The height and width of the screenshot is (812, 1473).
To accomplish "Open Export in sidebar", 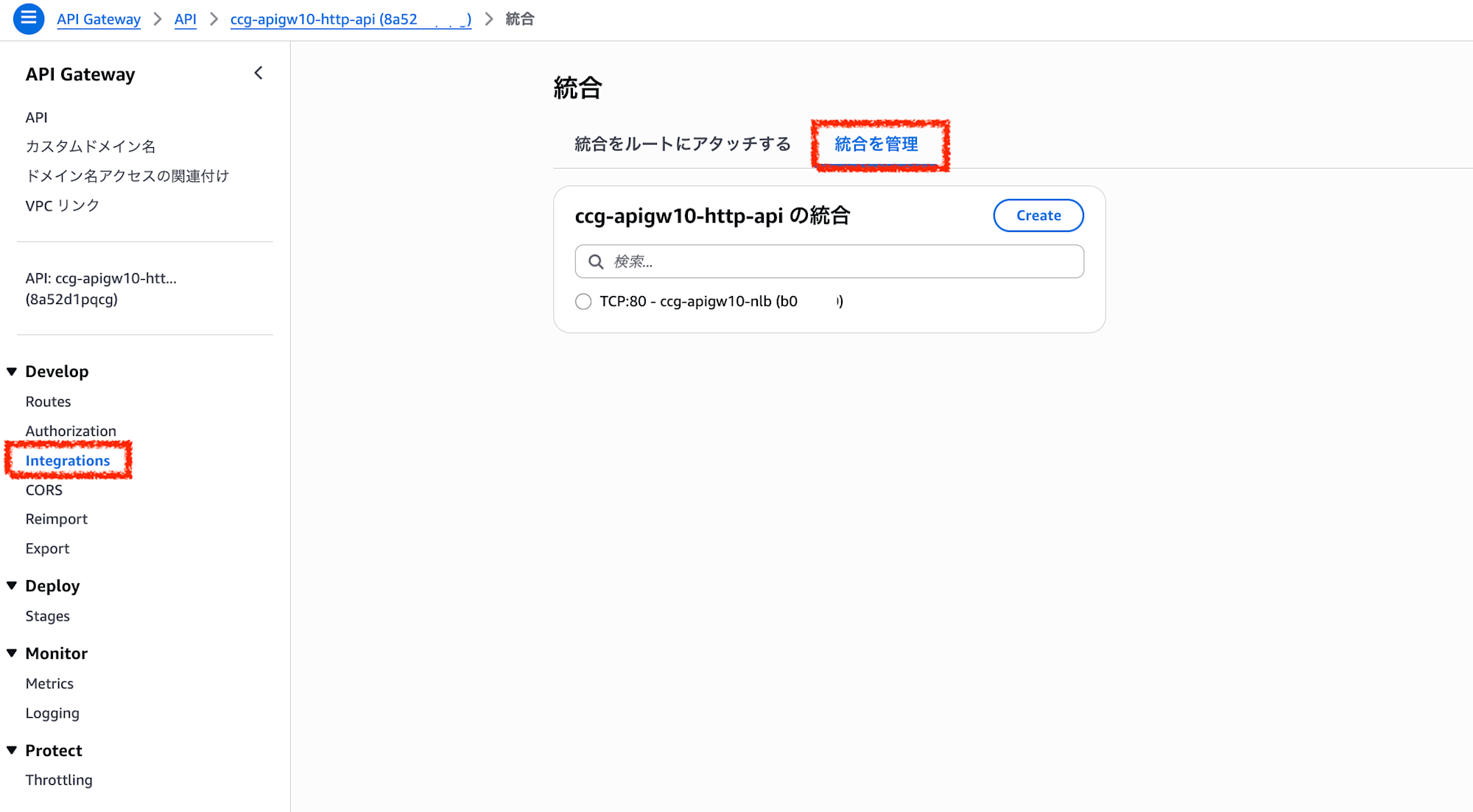I will 48,548.
